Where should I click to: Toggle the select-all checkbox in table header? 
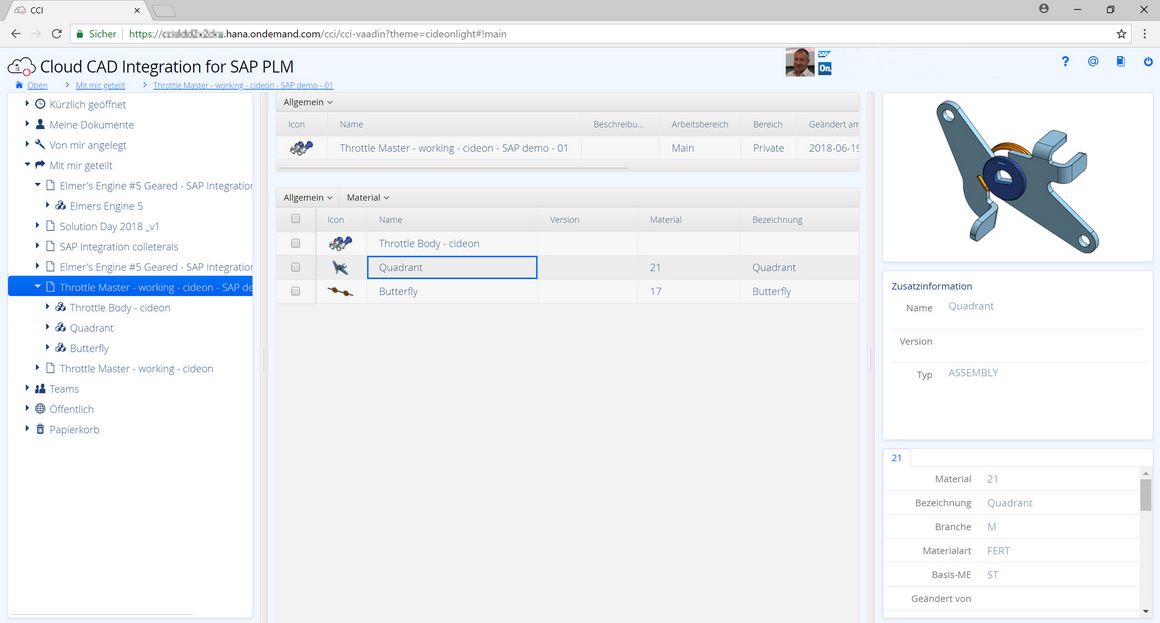(x=296, y=218)
